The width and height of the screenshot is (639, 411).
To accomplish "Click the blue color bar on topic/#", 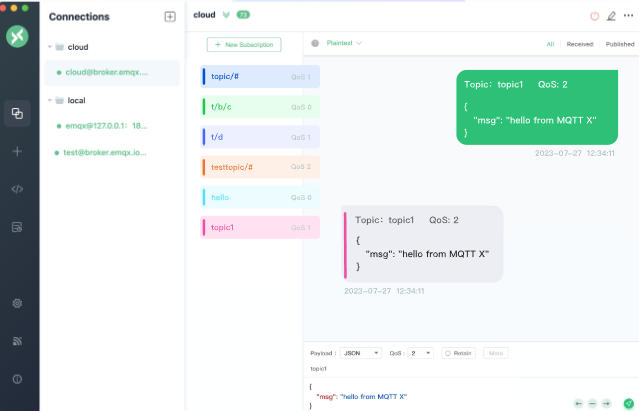I will [204, 77].
